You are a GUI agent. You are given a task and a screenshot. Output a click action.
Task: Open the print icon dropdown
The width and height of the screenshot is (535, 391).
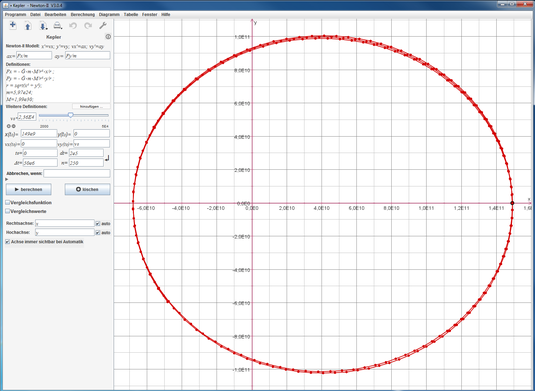click(x=58, y=26)
